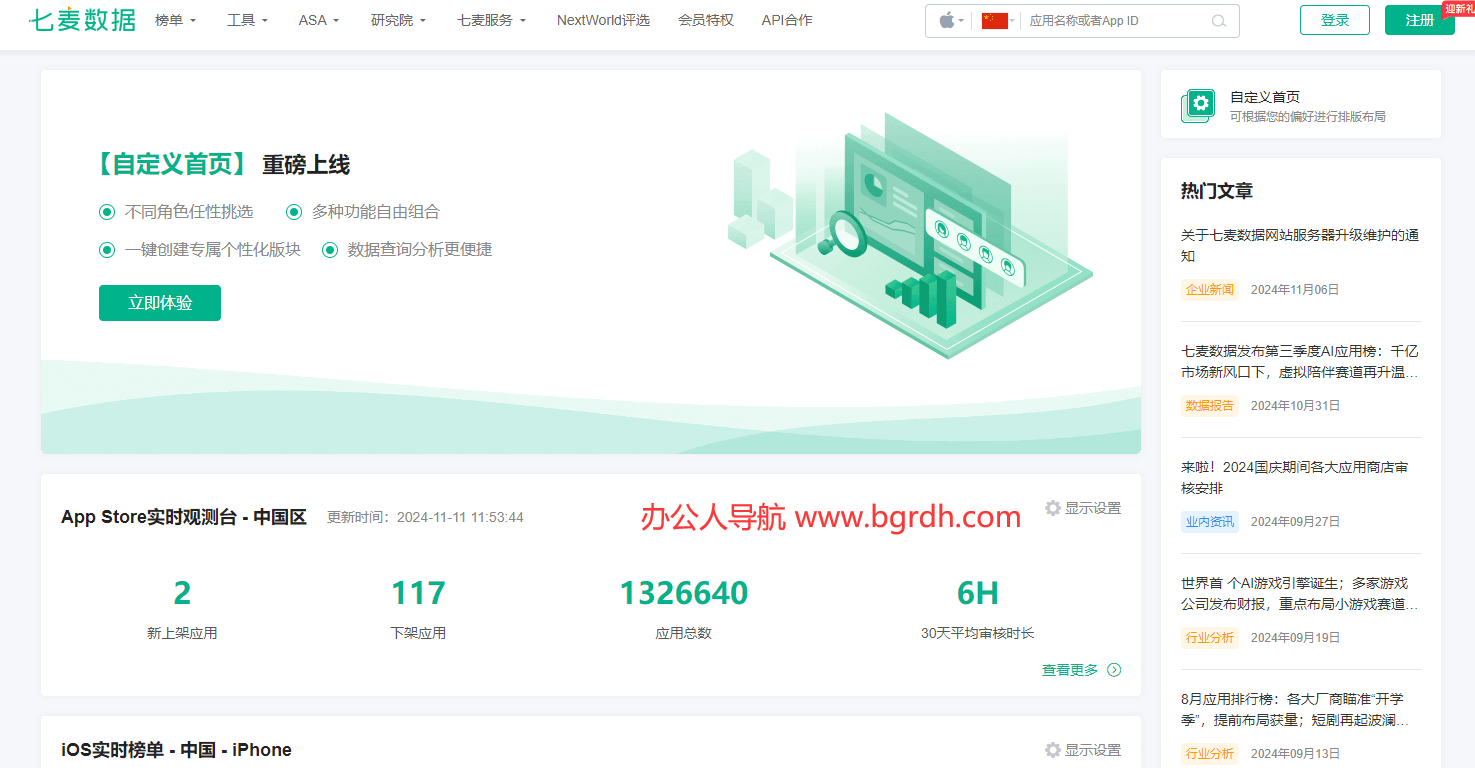Screen dimensions: 1475x768
Task: Click the 新上架应用 count 2
Action: coord(182,593)
